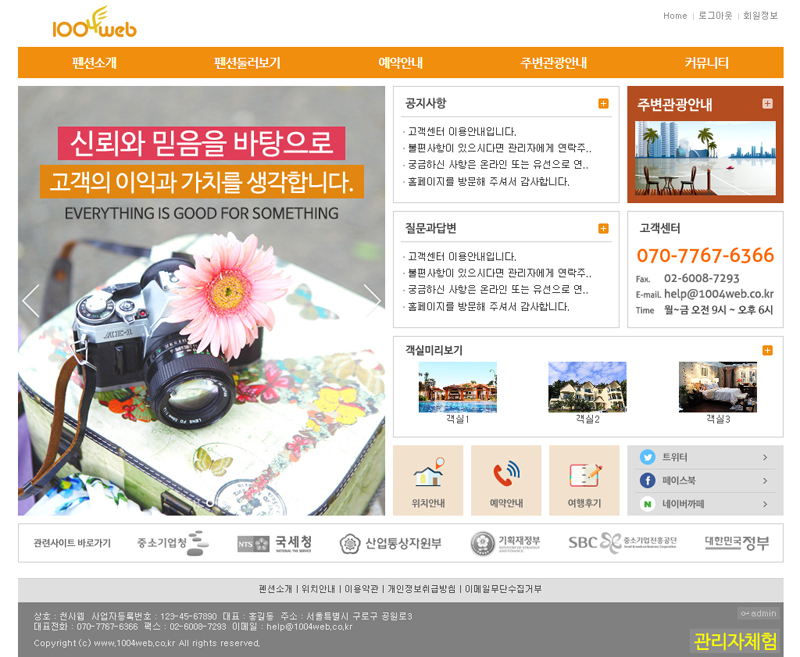Click the 네이버카페 Naver icon
This screenshot has height=657, width=800.
647,505
